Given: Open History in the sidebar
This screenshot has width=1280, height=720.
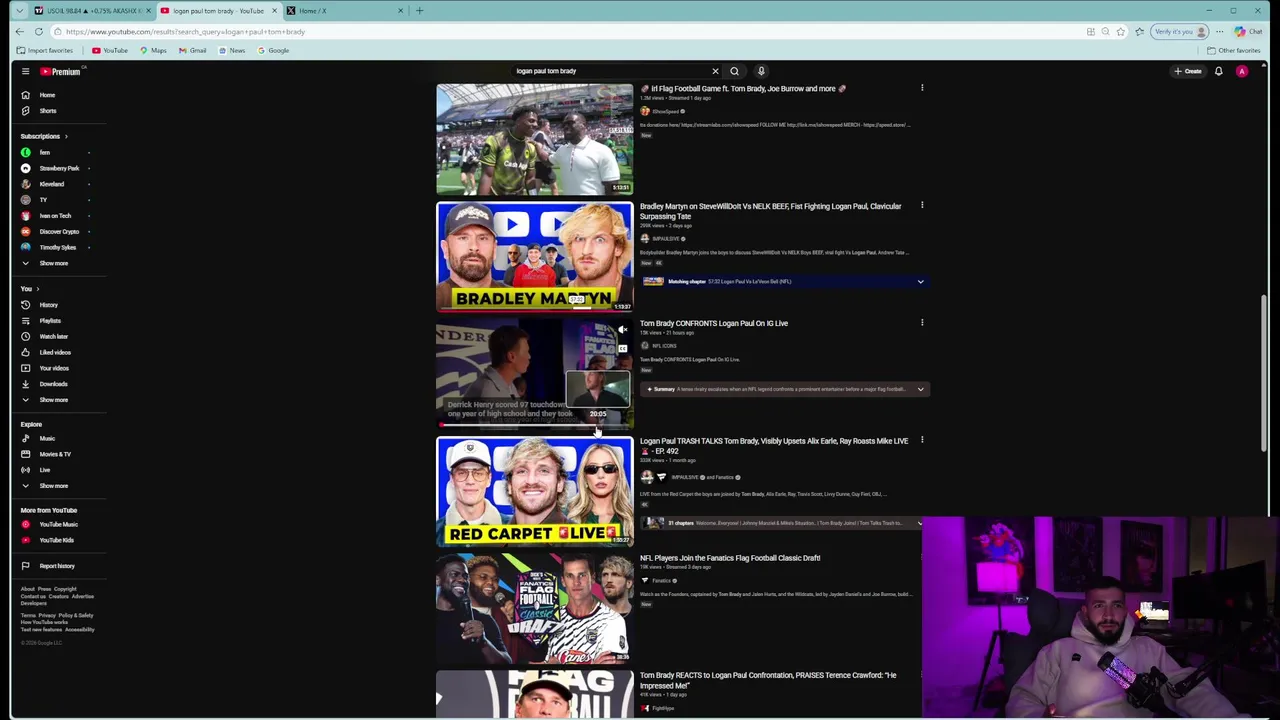Looking at the screenshot, I should coord(48,305).
